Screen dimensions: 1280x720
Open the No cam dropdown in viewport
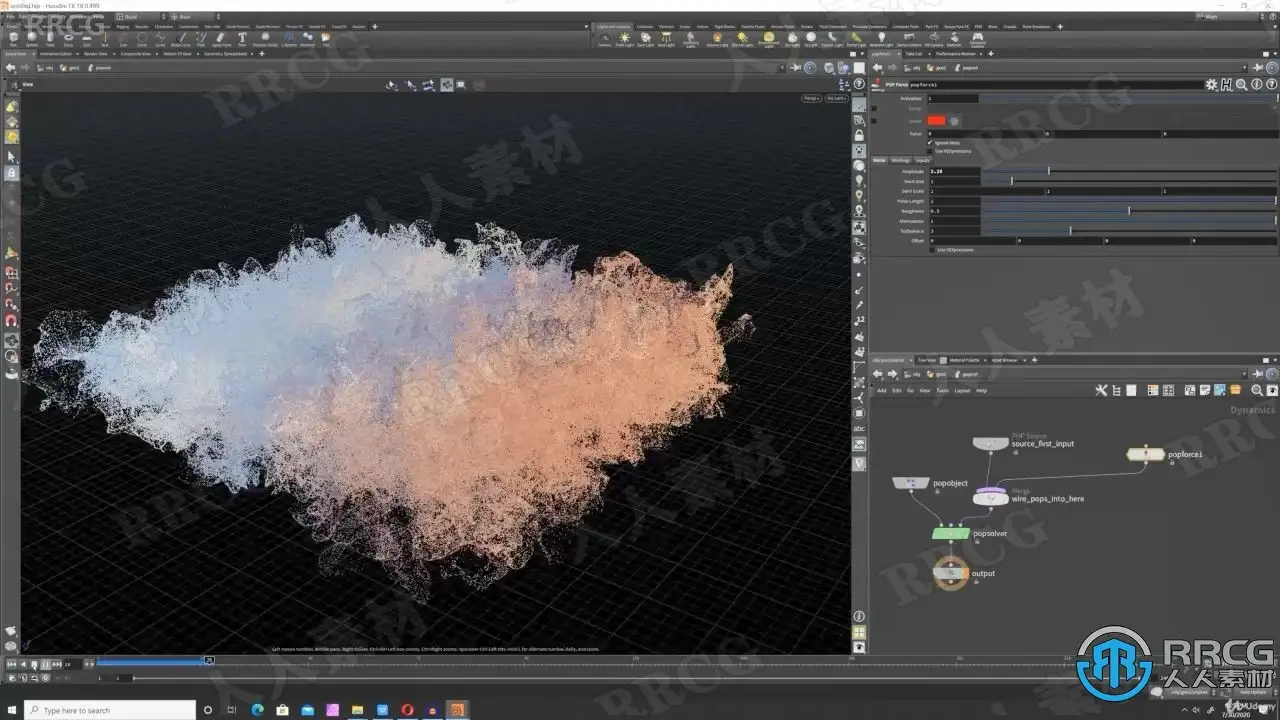coord(836,98)
